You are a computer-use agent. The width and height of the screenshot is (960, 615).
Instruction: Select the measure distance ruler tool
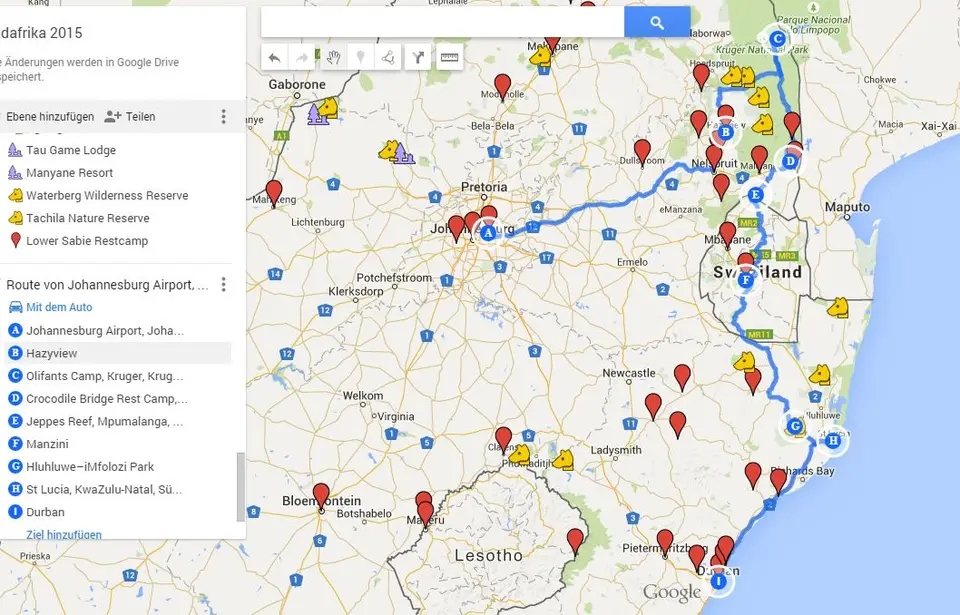coord(449,58)
